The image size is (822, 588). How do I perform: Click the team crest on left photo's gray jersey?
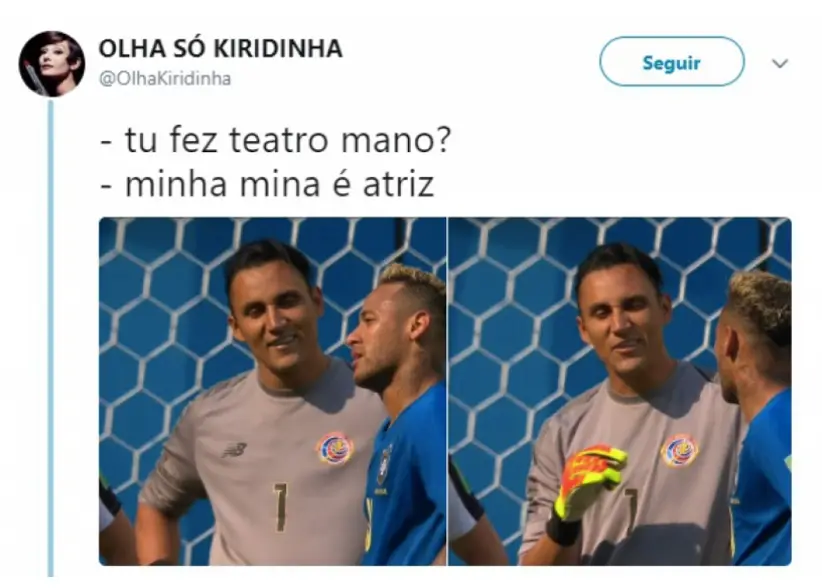point(335,449)
